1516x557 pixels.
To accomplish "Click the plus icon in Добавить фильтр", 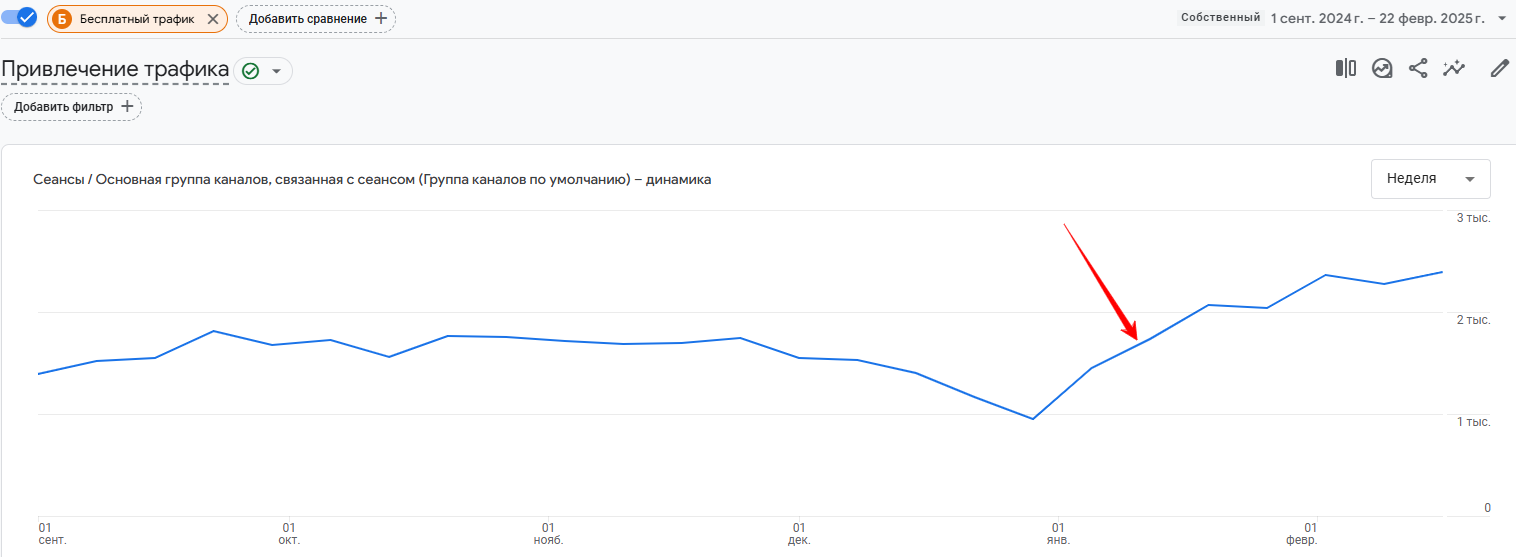I will point(126,106).
